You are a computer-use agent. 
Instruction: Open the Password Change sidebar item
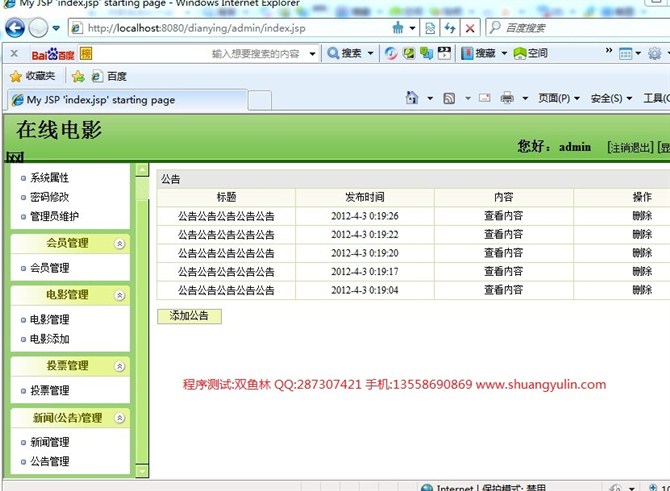coord(49,197)
